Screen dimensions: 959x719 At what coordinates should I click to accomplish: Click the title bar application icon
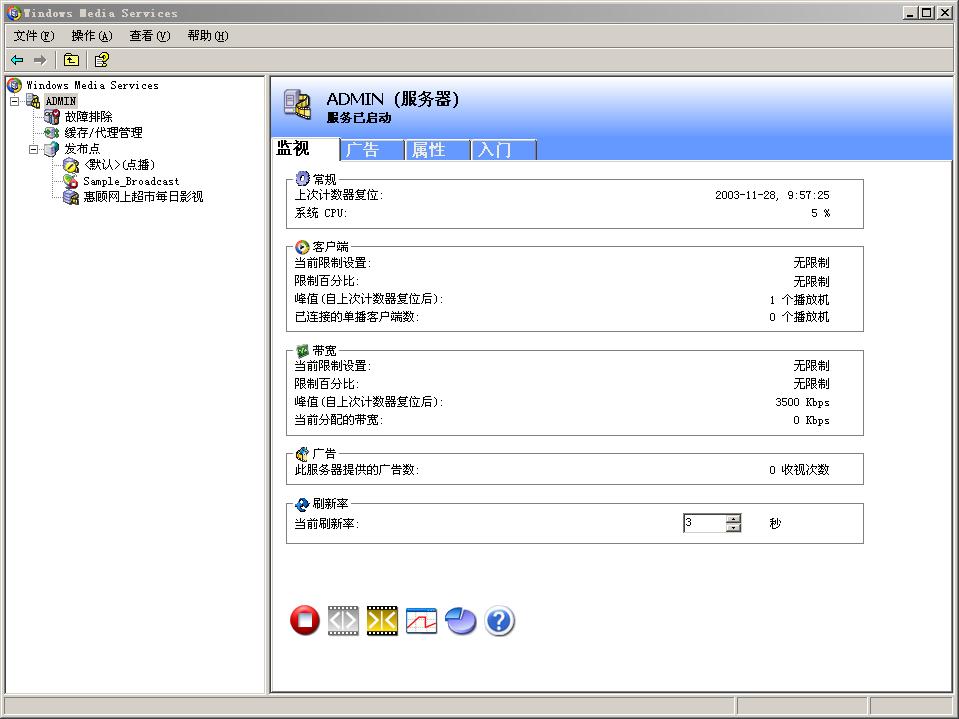(14, 12)
